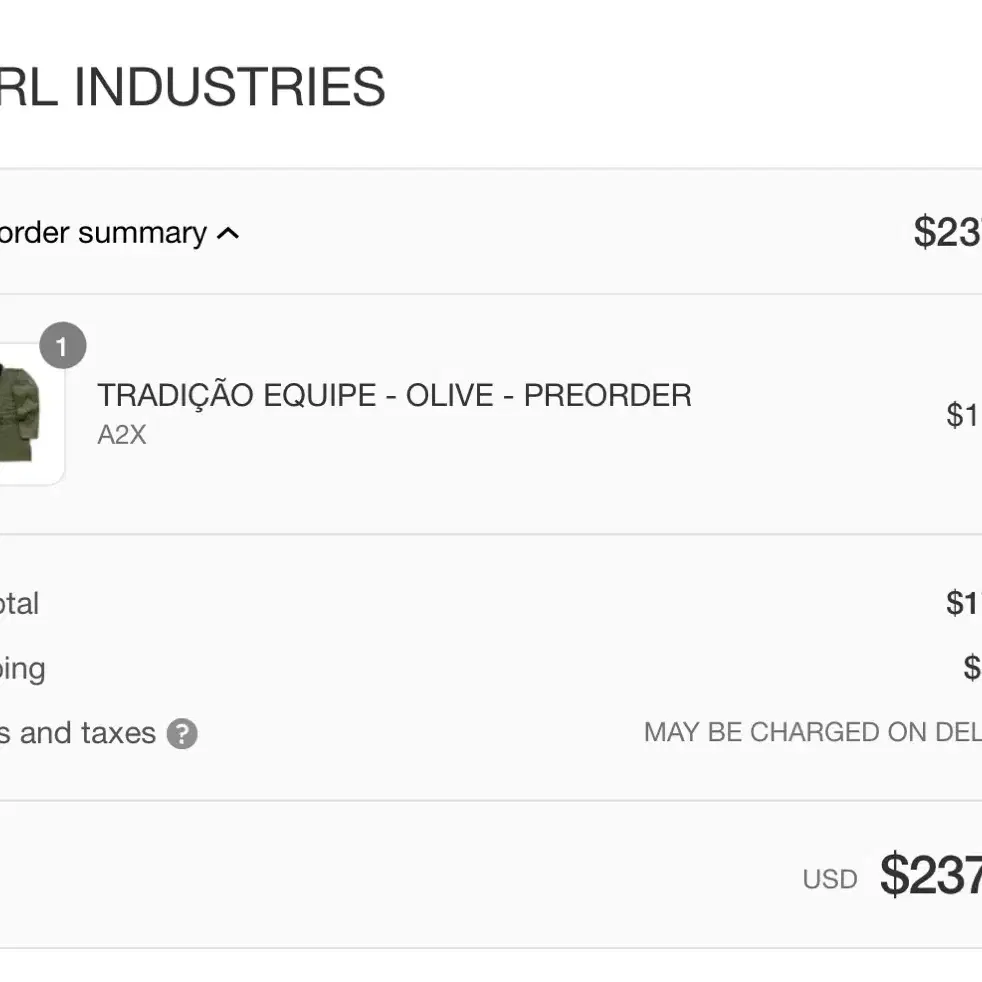
Task: Click the order summary price at top right
Action: pos(948,232)
